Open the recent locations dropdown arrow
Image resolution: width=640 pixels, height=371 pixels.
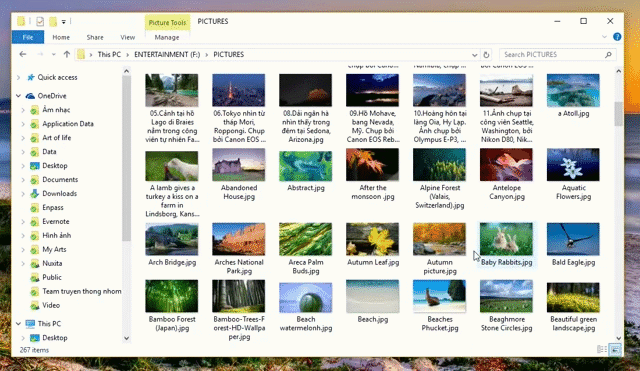tap(53, 55)
